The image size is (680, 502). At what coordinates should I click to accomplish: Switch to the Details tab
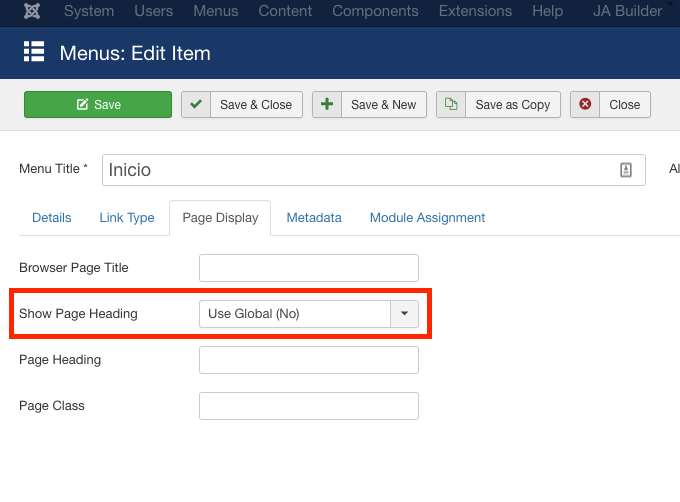52,217
